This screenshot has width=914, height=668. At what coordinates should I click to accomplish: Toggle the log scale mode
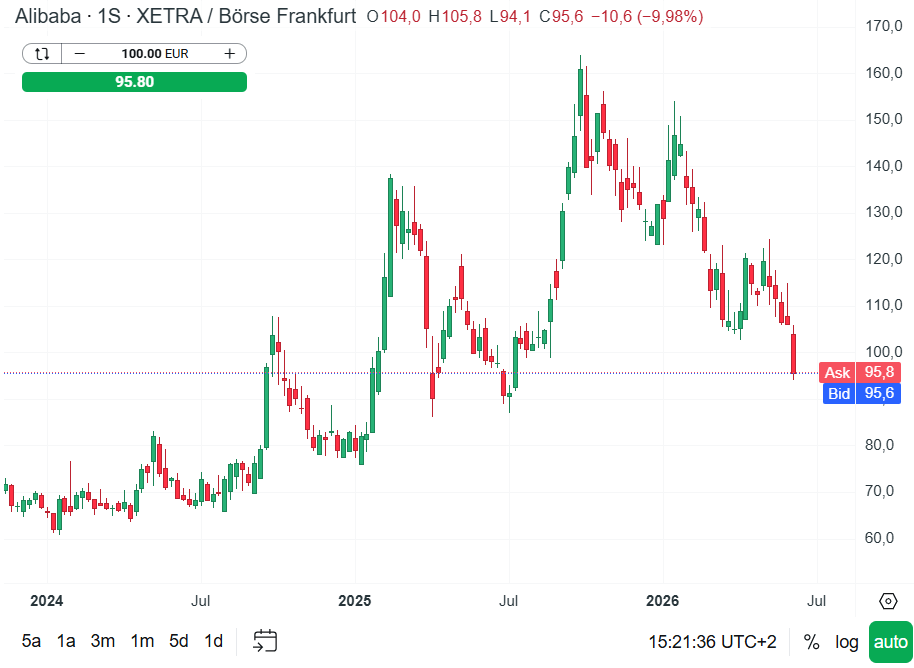(846, 642)
